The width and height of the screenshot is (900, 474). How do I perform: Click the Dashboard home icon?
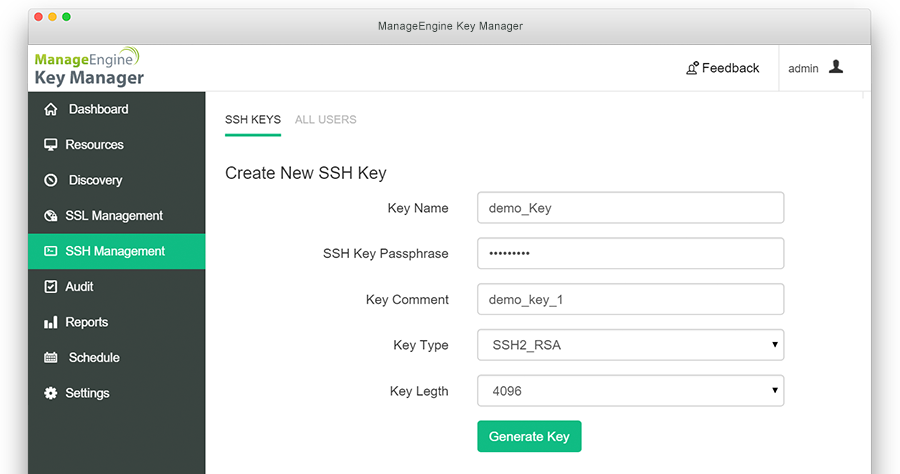51,109
